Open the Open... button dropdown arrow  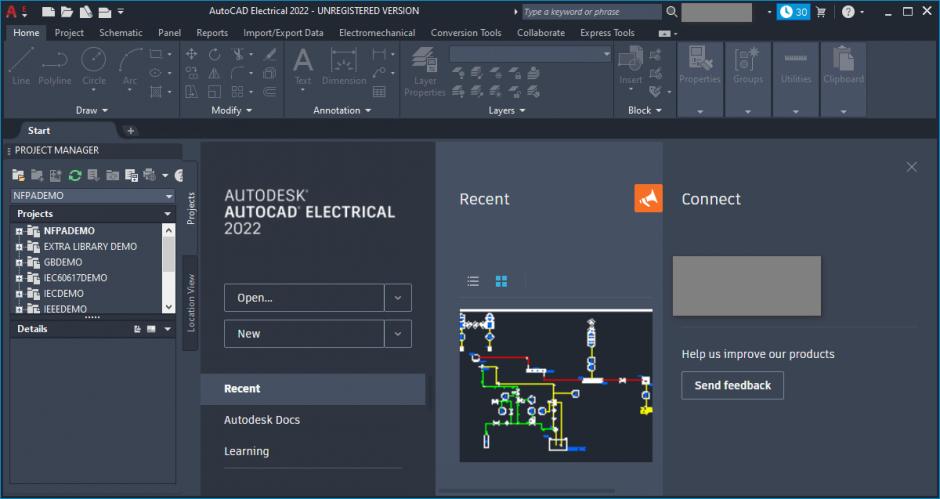pos(397,297)
